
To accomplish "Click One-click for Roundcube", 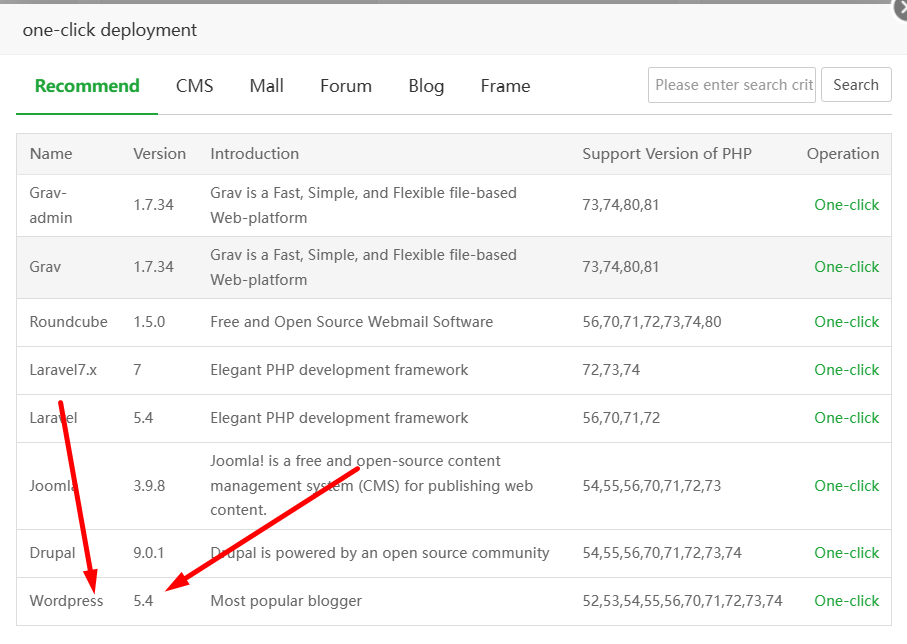I will [846, 322].
